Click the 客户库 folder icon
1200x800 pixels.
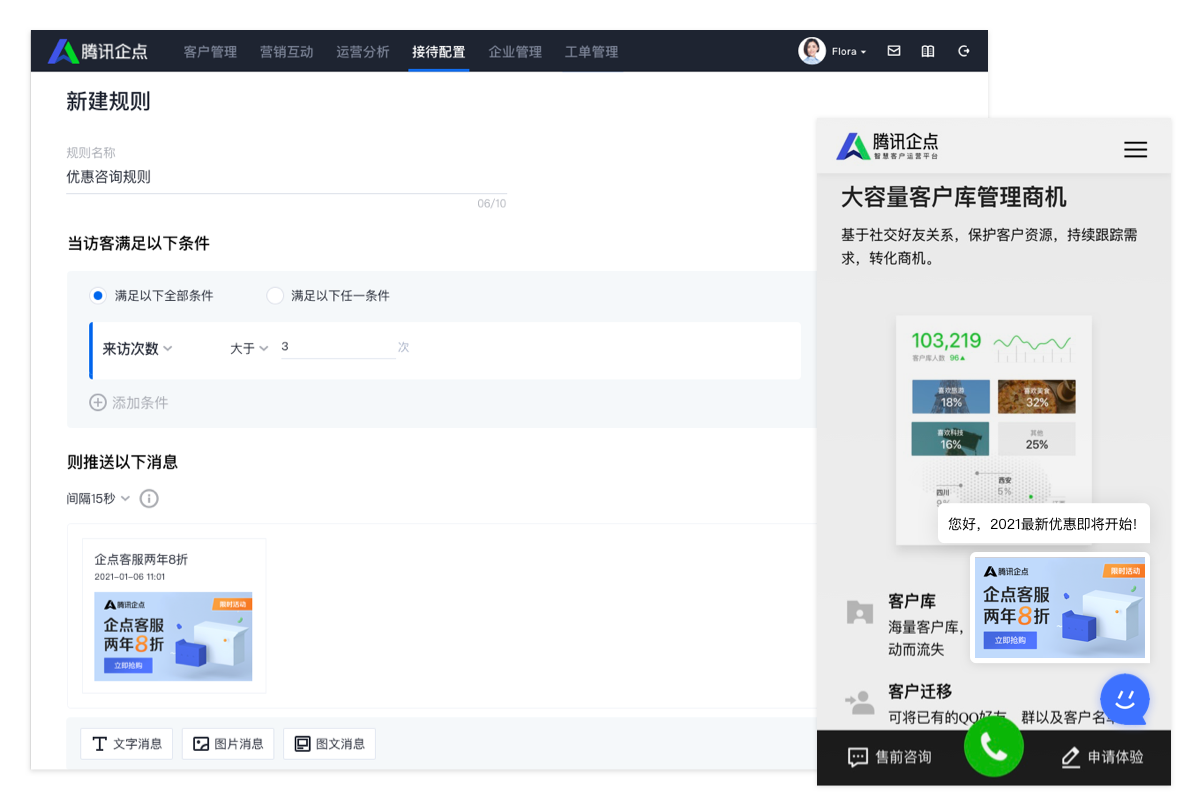[x=860, y=612]
